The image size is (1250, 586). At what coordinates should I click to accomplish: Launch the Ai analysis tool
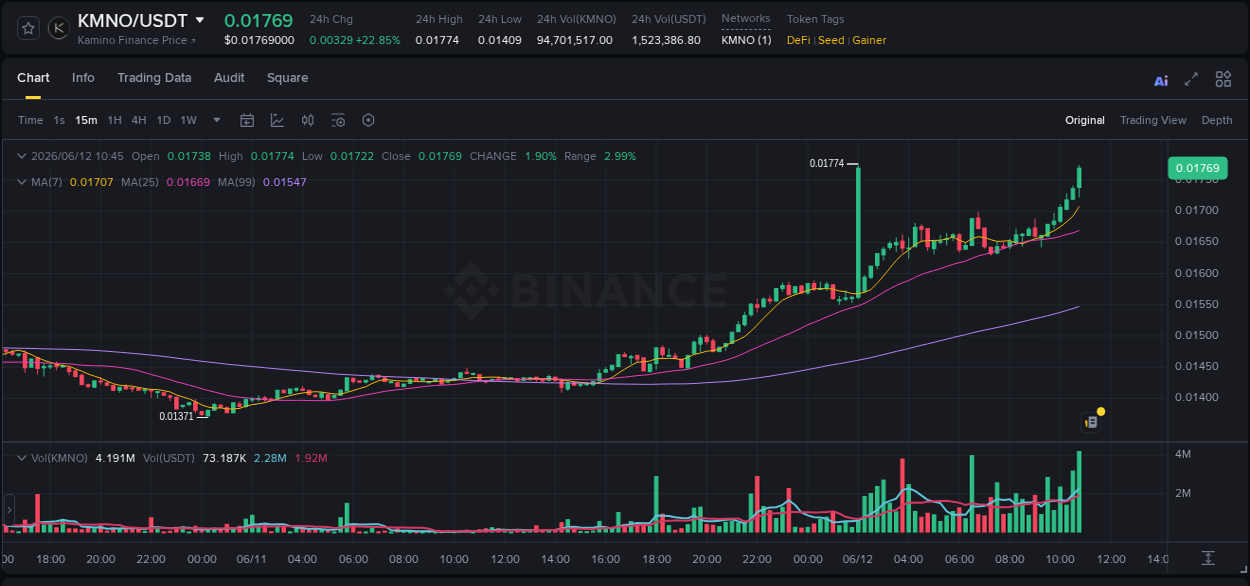[x=1161, y=80]
